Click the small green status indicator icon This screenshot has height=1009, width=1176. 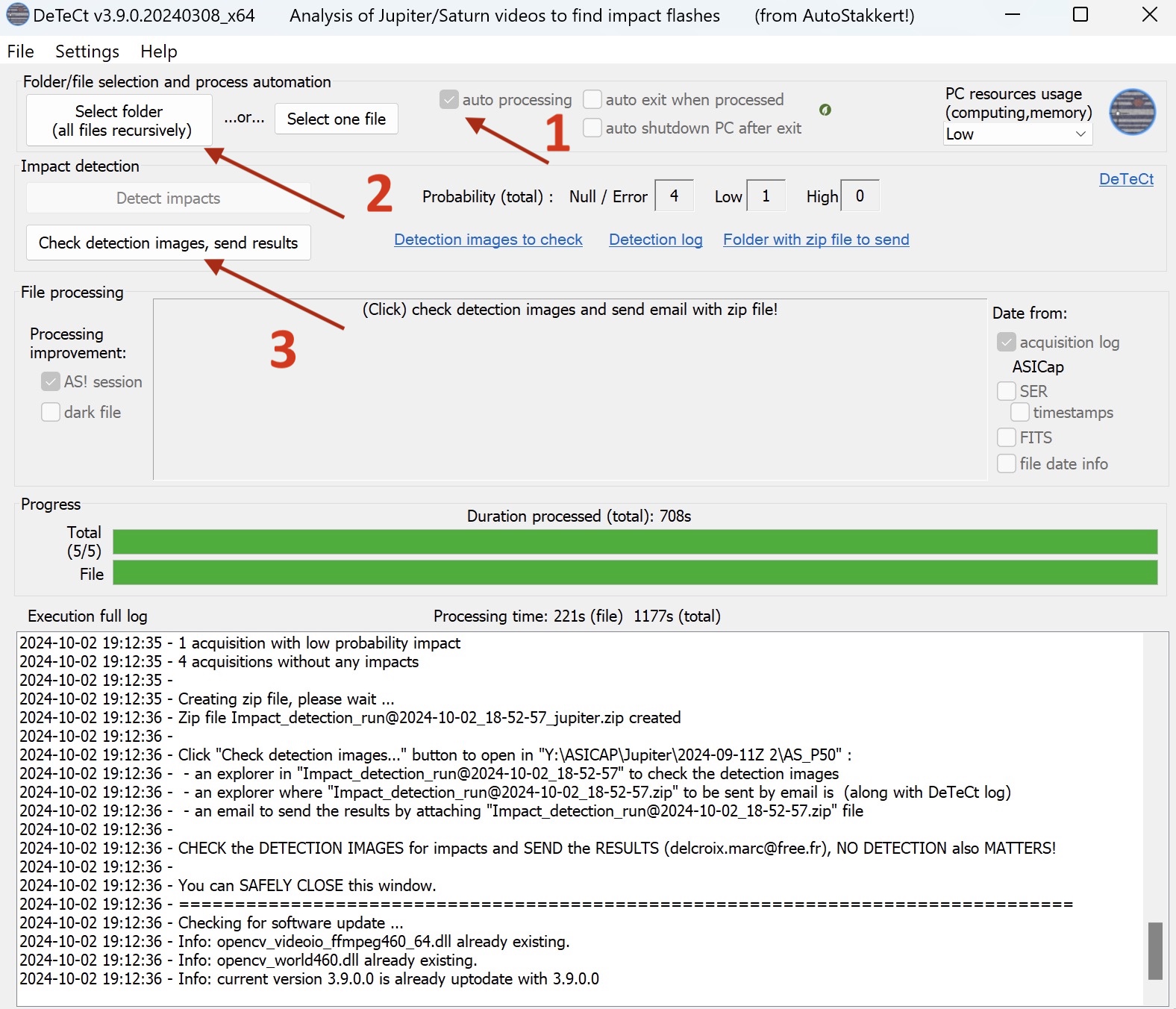coord(825,110)
